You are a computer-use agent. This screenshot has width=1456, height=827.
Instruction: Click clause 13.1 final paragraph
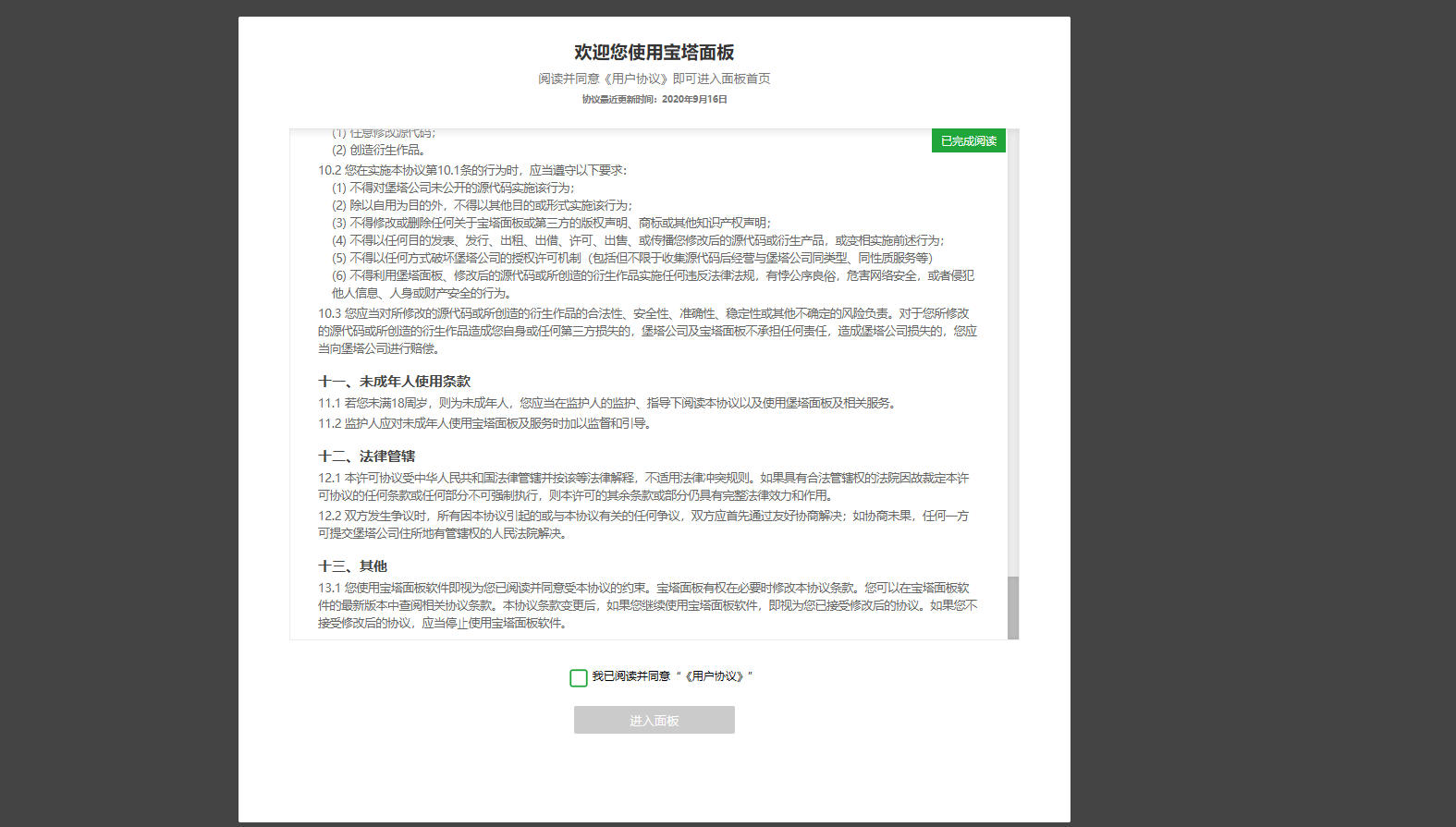click(x=648, y=605)
